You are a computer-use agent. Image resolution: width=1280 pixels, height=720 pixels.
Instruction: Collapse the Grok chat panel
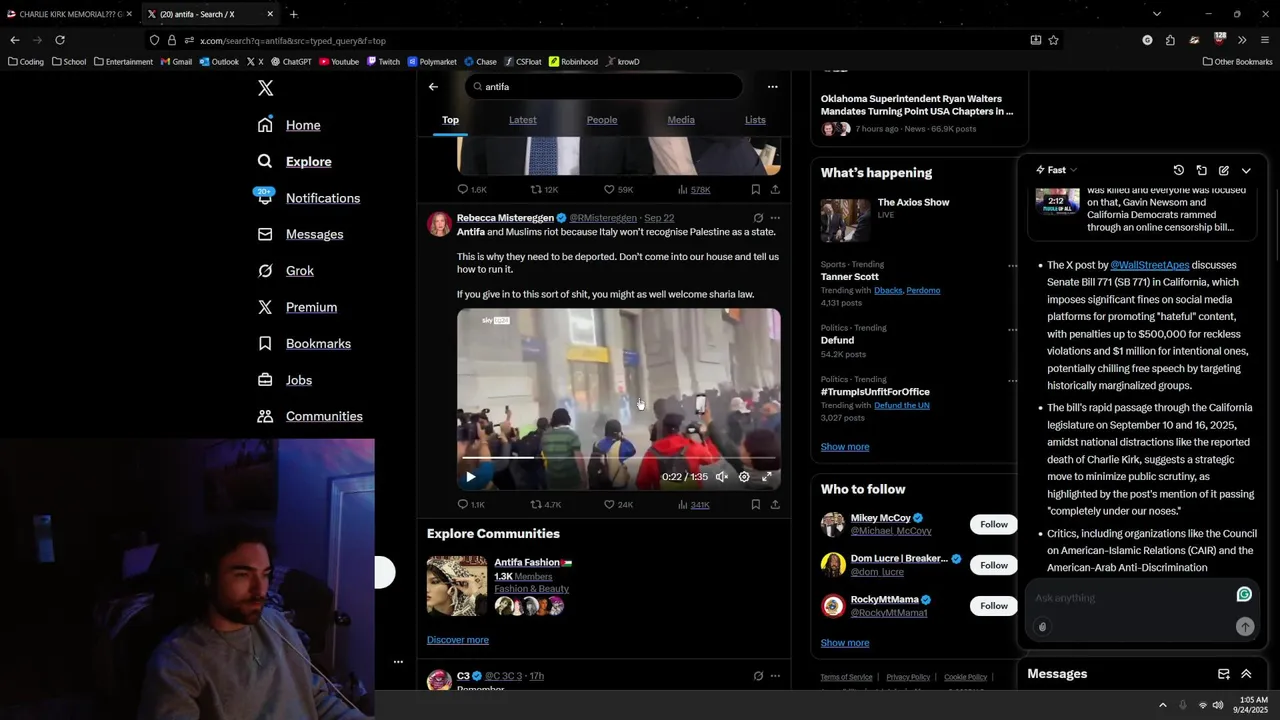(1246, 171)
